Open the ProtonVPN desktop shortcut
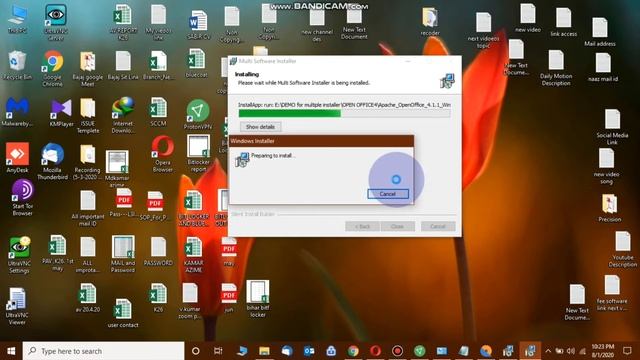Viewport: 640px width, 360px height. (198, 115)
